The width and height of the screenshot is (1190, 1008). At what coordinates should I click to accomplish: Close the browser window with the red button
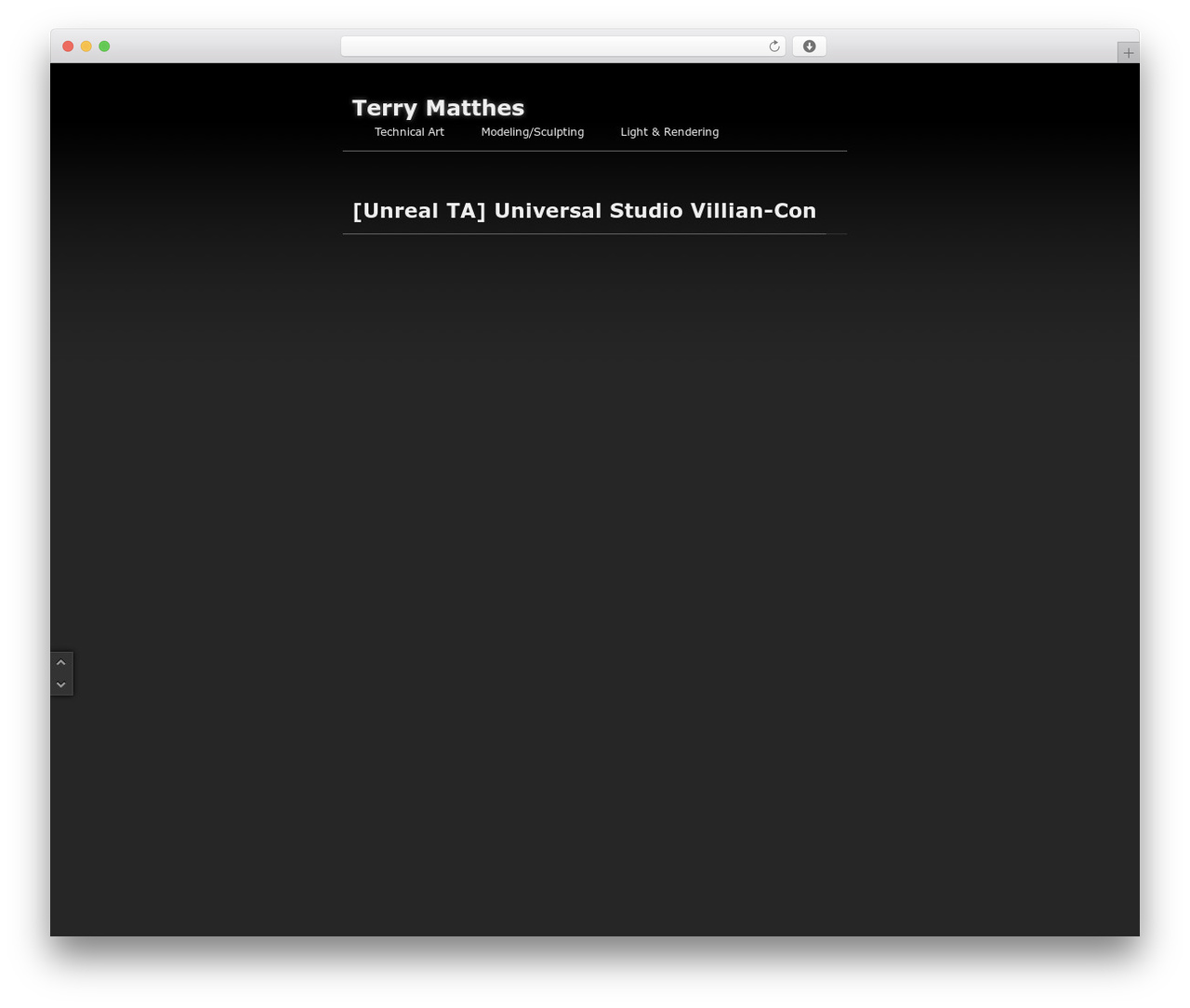point(68,46)
